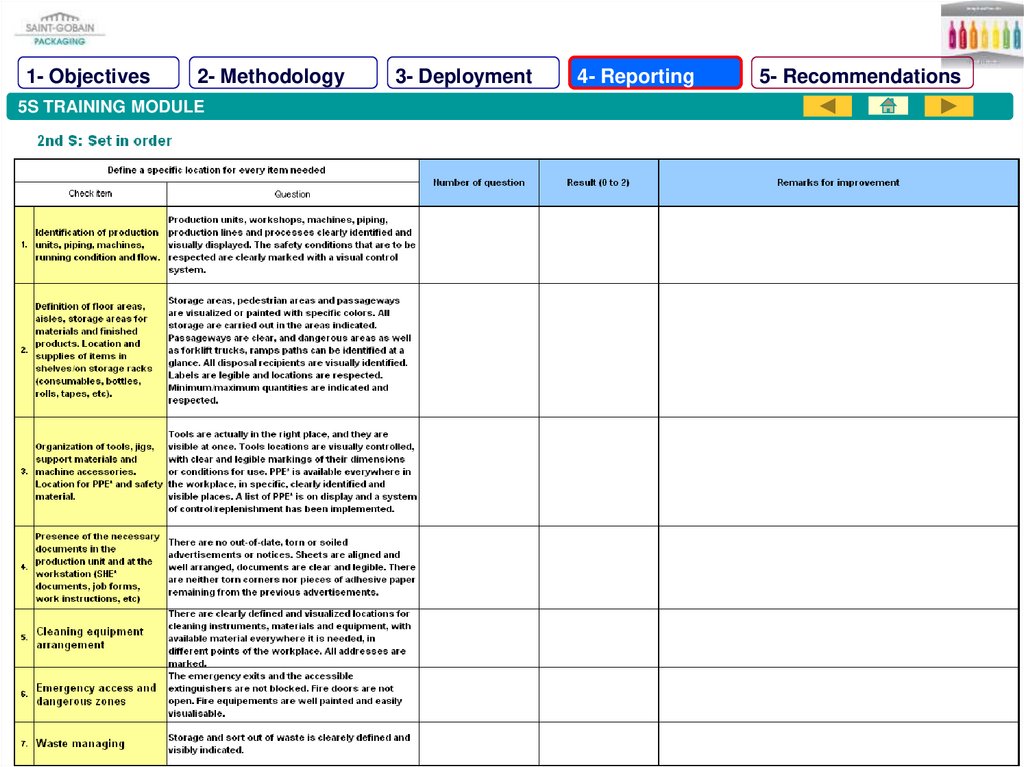Open the 2- Methodology tab
Viewport: 1024px width, 767px height.
pyautogui.click(x=283, y=76)
